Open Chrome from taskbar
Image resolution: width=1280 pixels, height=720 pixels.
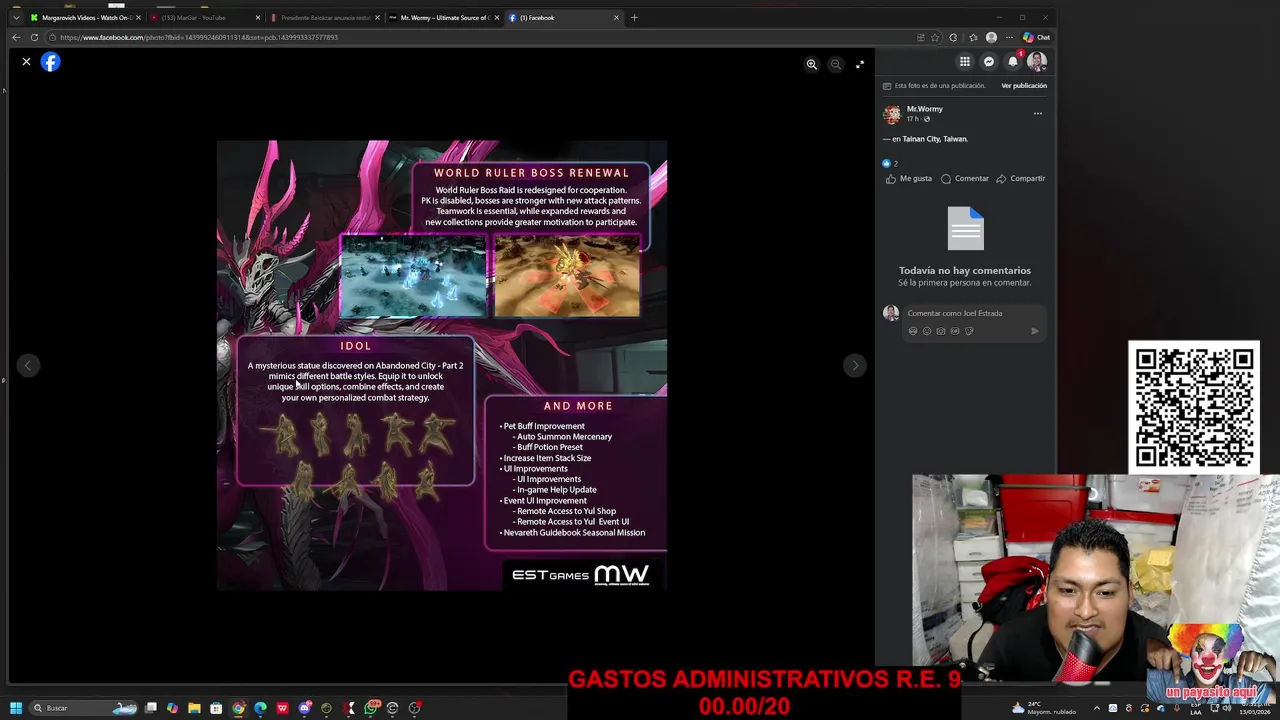coord(238,708)
